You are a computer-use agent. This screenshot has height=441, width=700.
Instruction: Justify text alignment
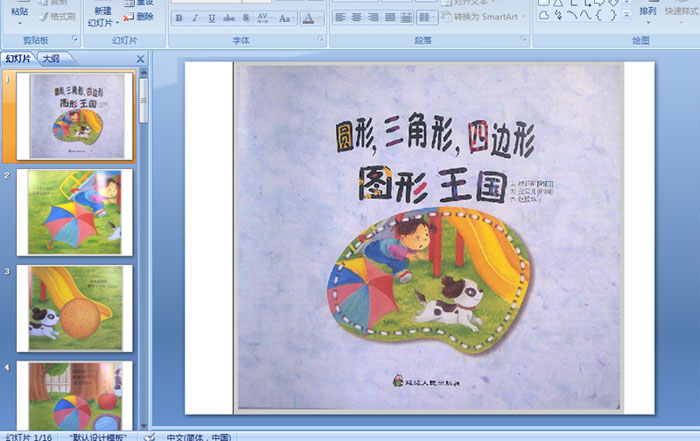click(x=390, y=17)
